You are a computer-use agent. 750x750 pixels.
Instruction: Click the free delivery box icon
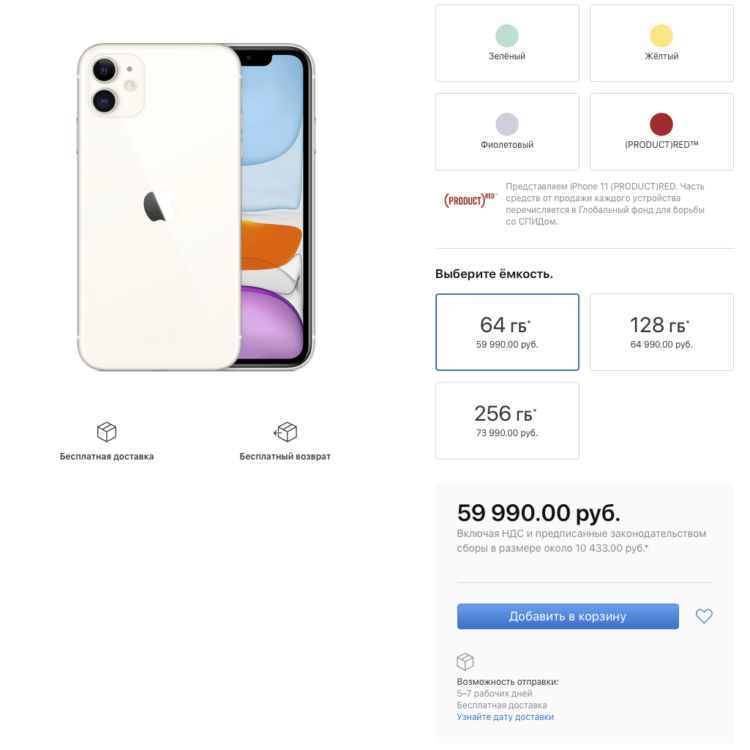106,431
